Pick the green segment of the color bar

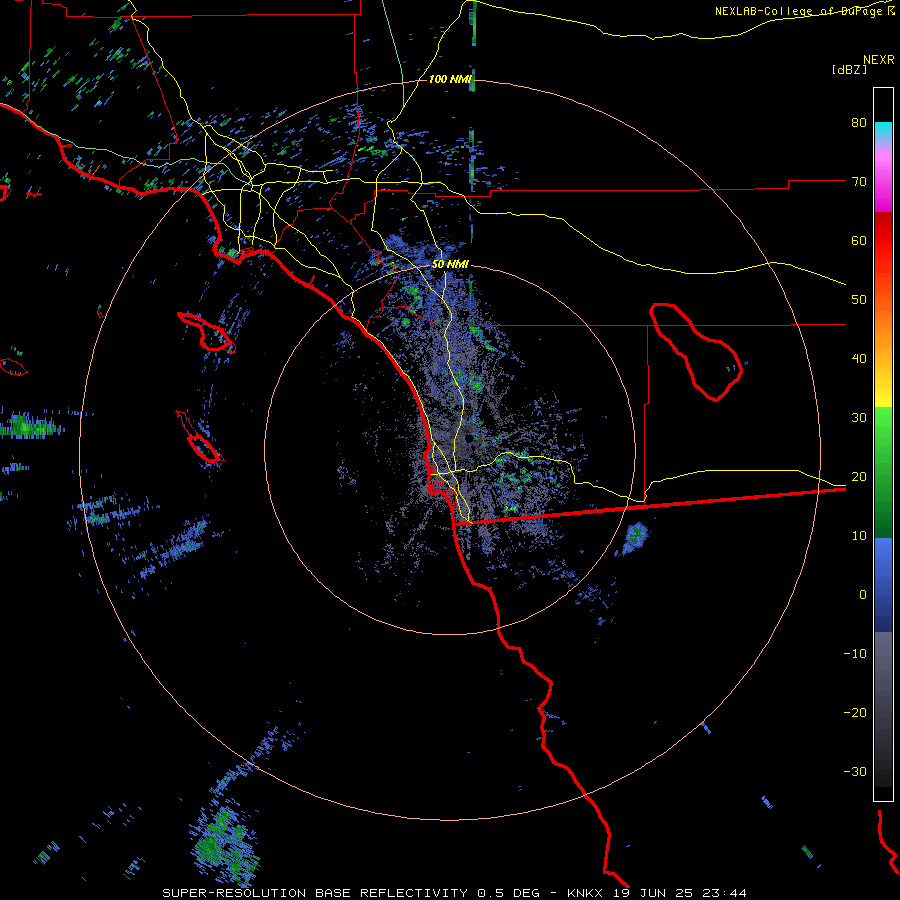click(x=883, y=472)
